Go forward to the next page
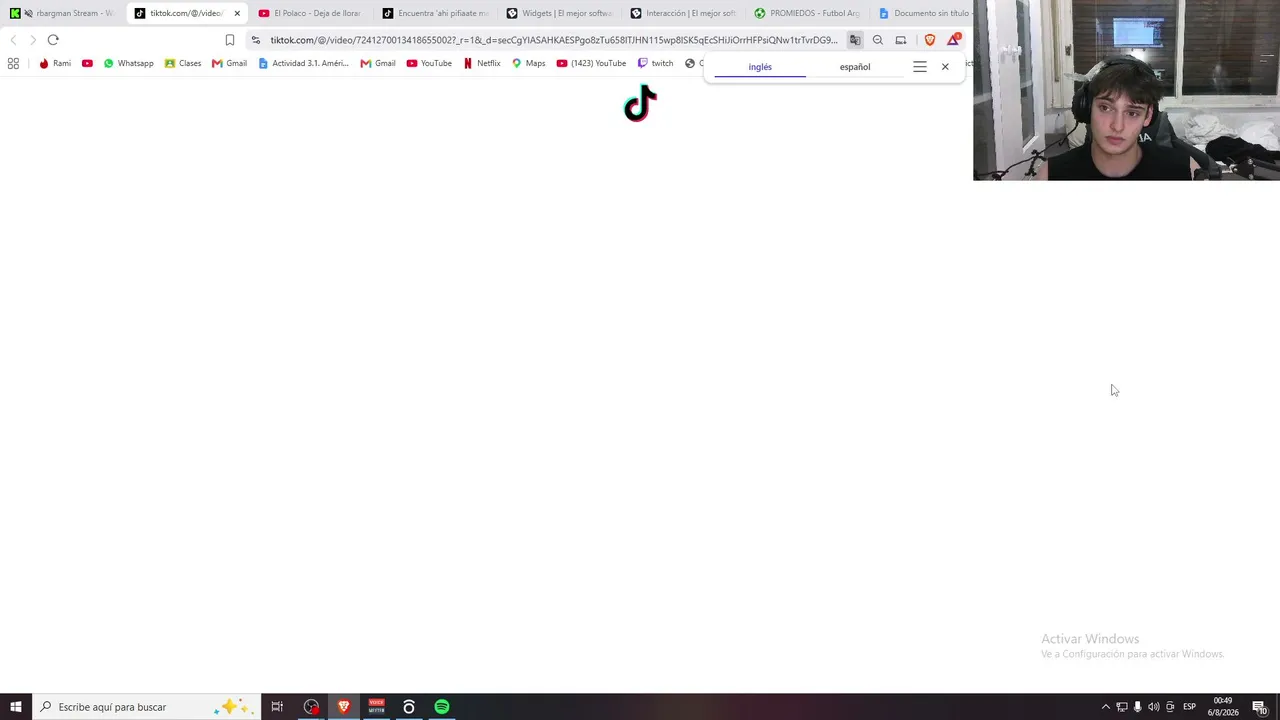Viewport: 1280px width, 720px height. tap(33, 40)
